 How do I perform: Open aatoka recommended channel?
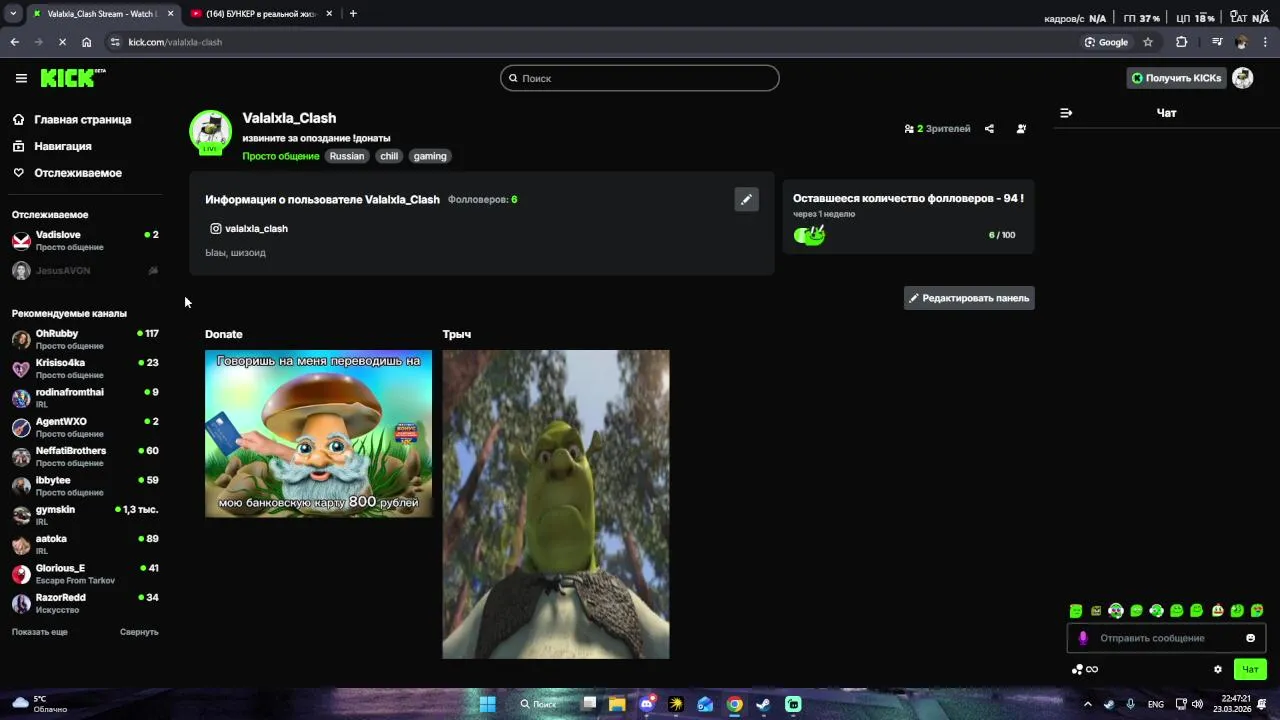coord(85,544)
